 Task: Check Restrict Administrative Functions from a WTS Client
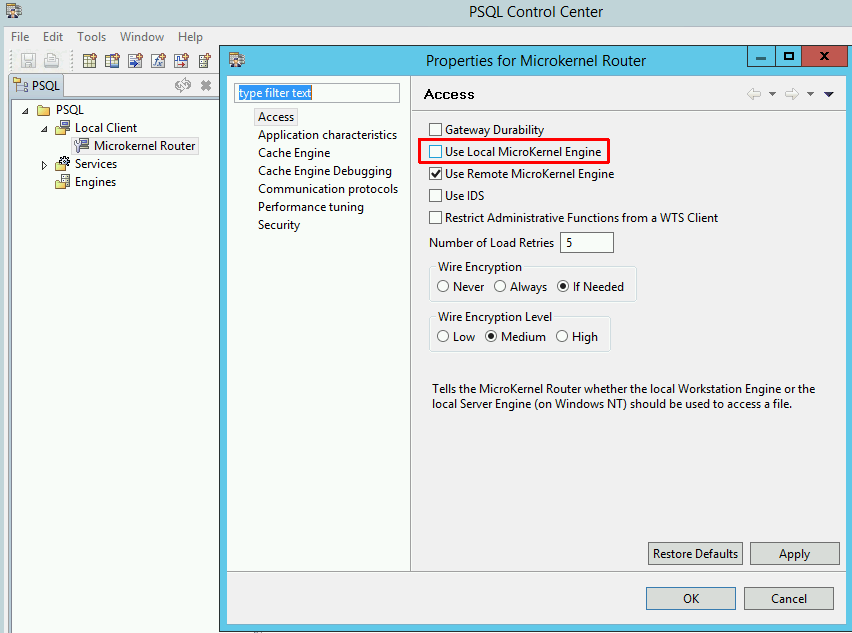point(435,218)
